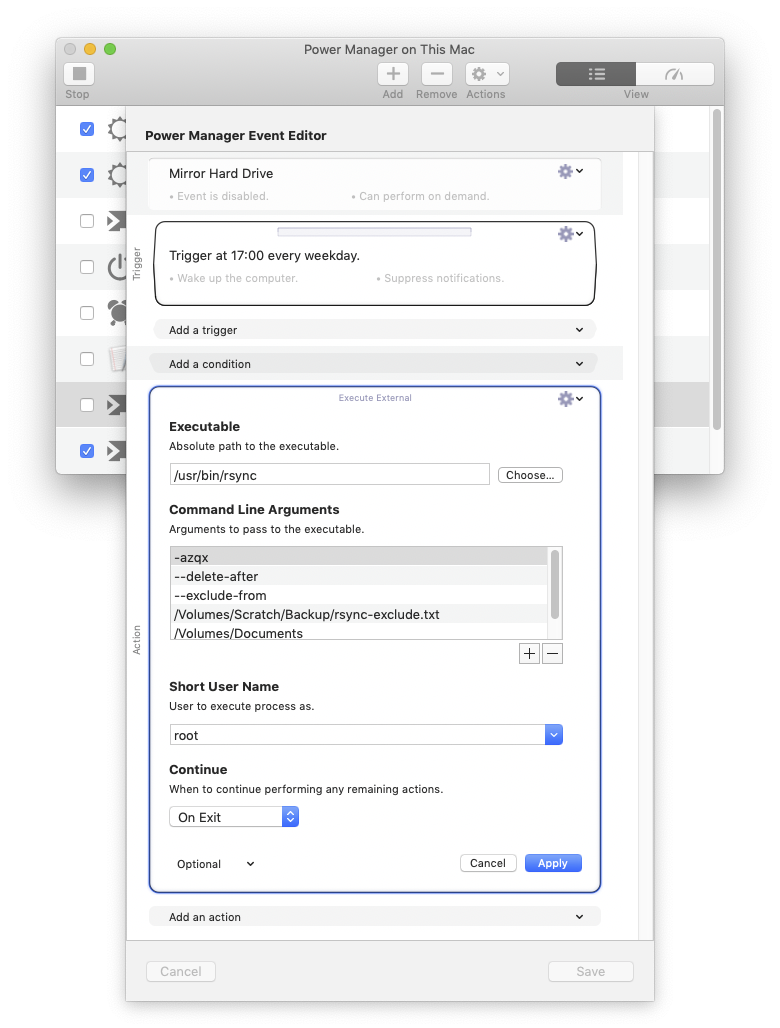Viewport: 780px width, 1028px height.
Task: Click the Remove minus toolbar icon
Action: (437, 73)
